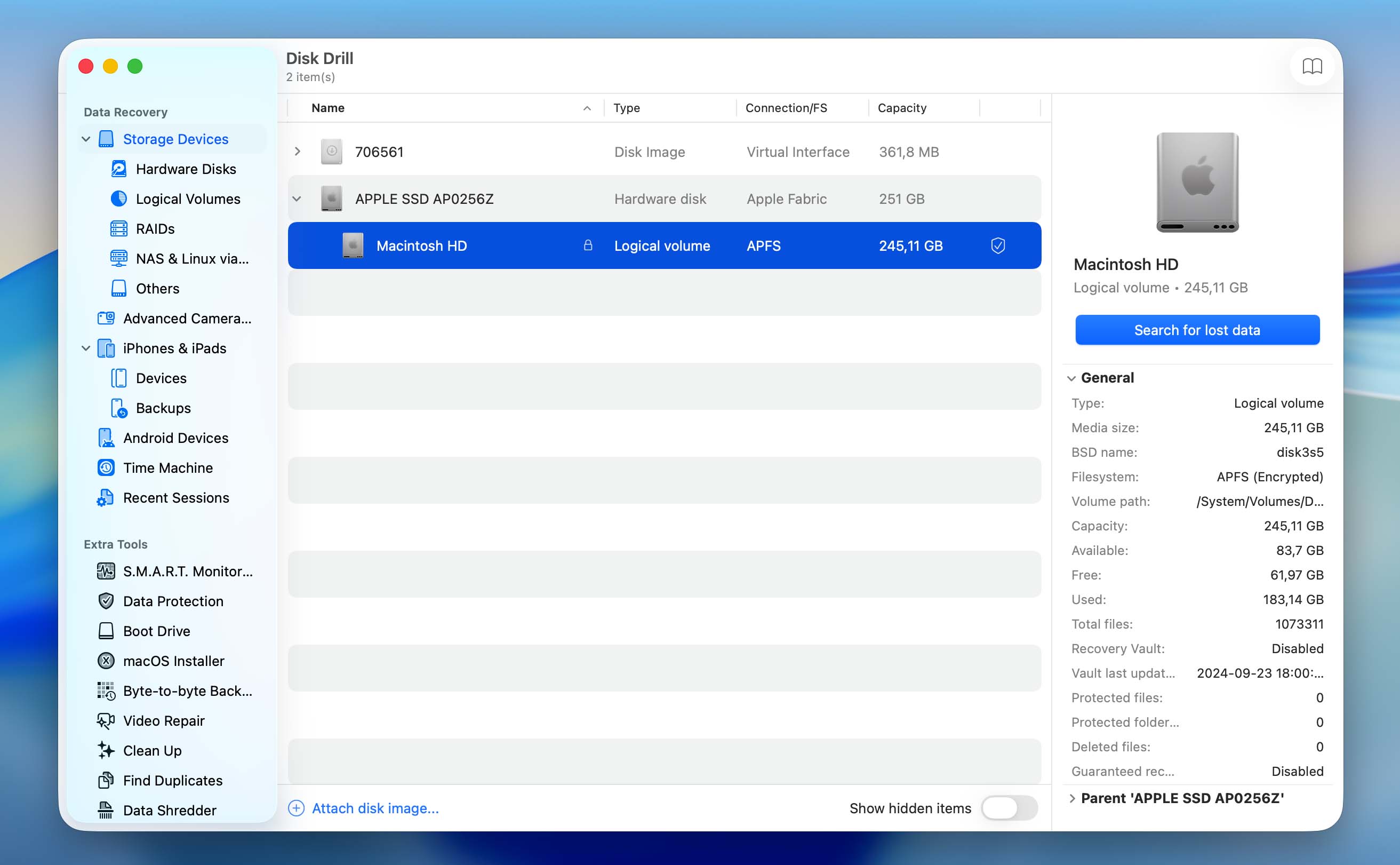Click the Storage Devices drive icon
The image size is (1400, 865).
[106, 139]
